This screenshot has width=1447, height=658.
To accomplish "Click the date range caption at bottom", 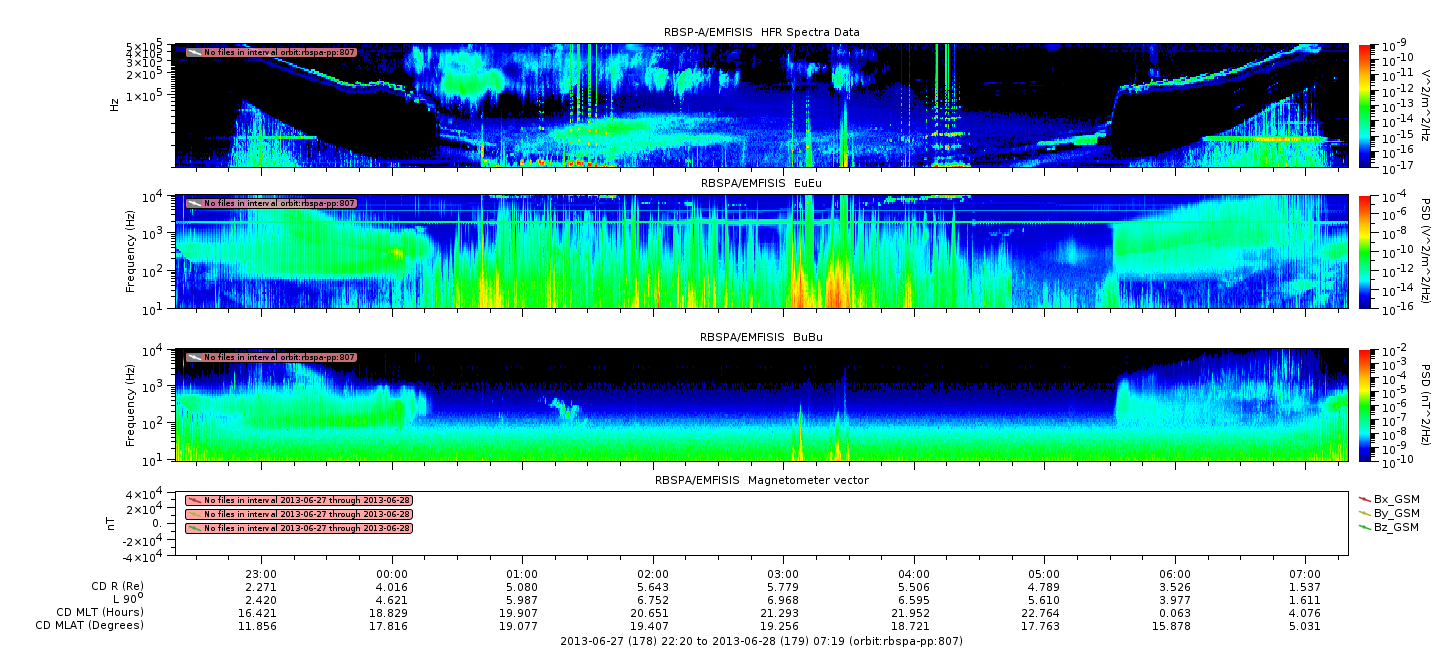I will [x=761, y=640].
